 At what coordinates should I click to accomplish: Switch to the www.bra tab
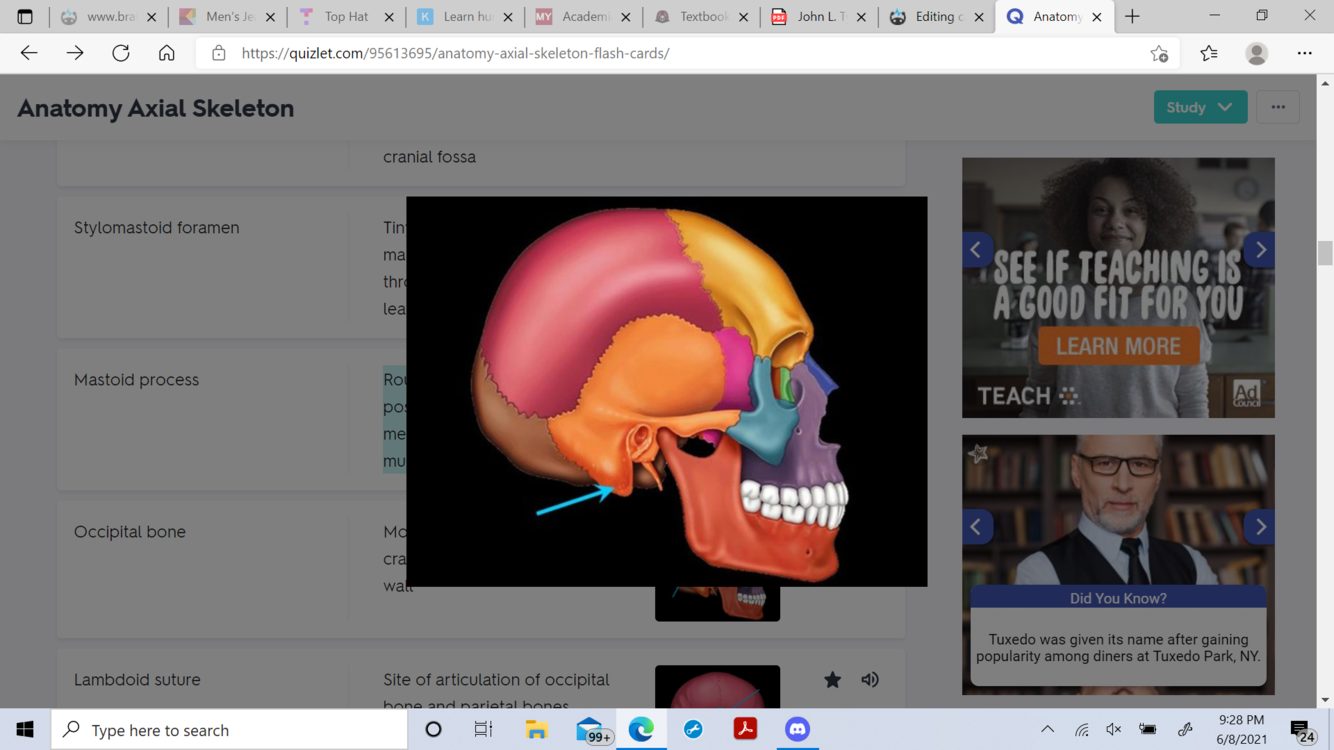pos(108,16)
